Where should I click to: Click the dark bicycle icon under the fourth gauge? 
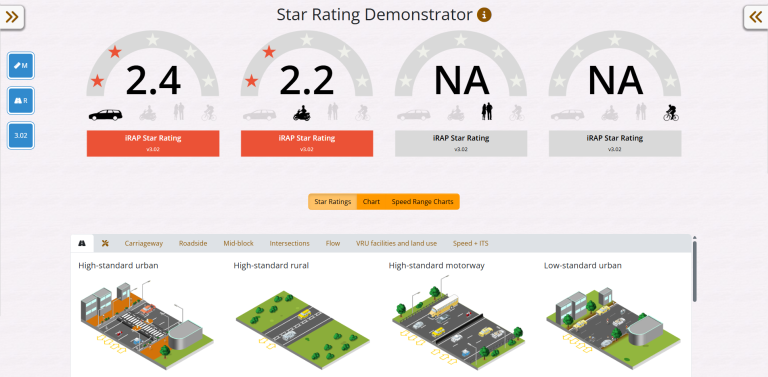[671, 113]
